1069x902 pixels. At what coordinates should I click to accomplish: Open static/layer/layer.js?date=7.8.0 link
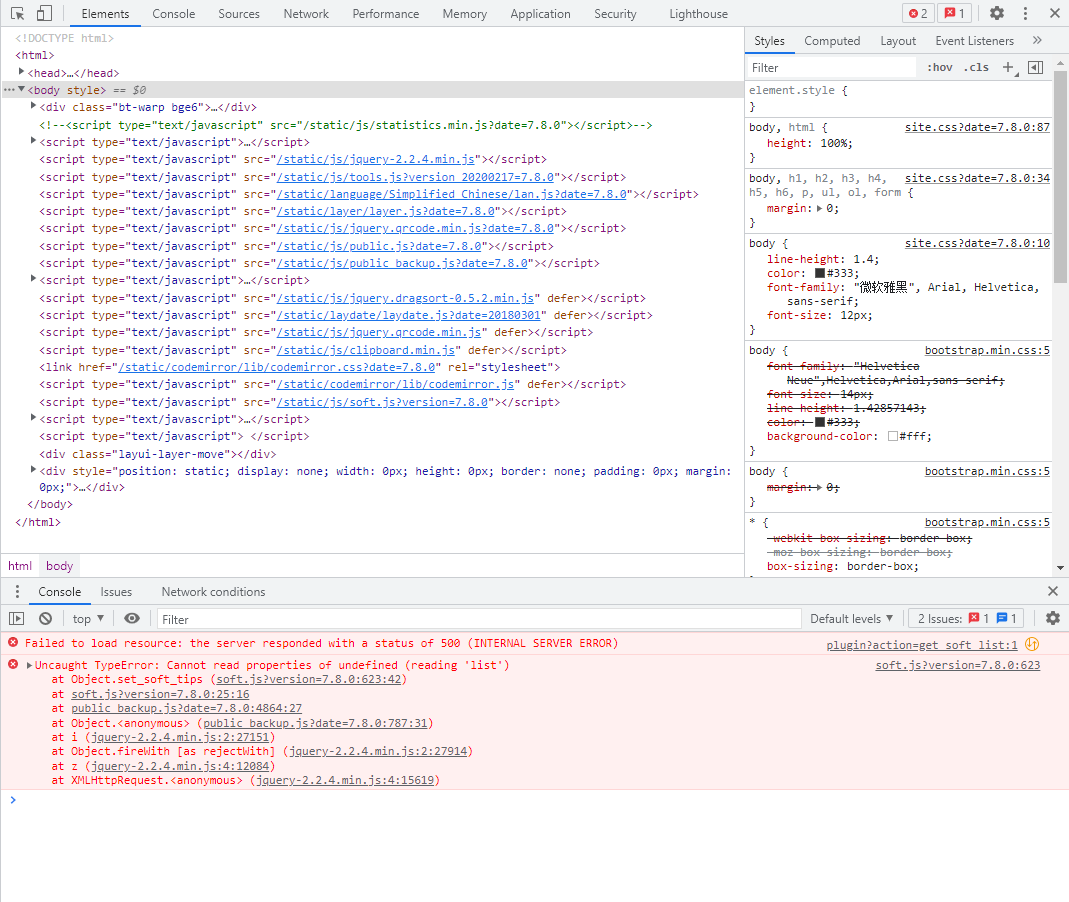click(x=386, y=211)
